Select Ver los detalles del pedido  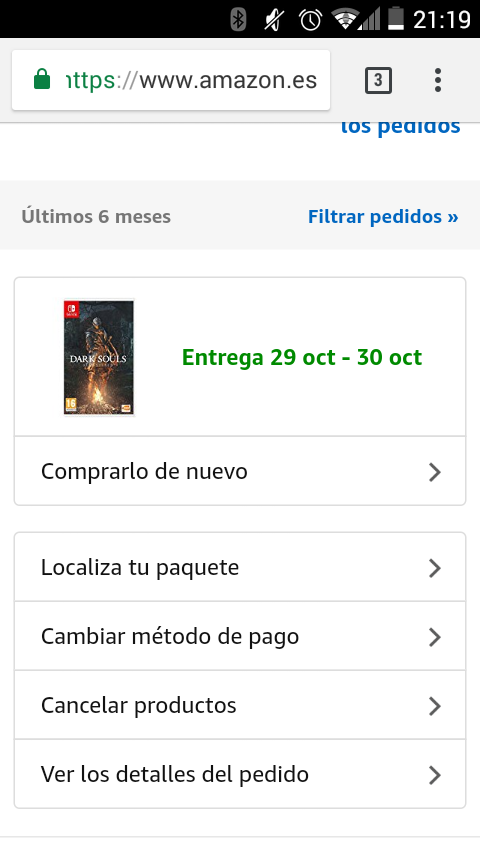(x=240, y=774)
